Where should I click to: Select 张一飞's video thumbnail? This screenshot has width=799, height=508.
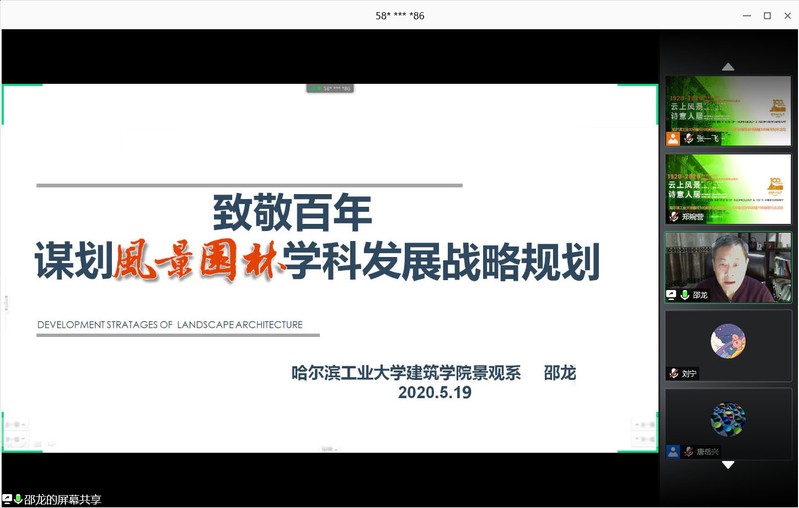(x=728, y=111)
